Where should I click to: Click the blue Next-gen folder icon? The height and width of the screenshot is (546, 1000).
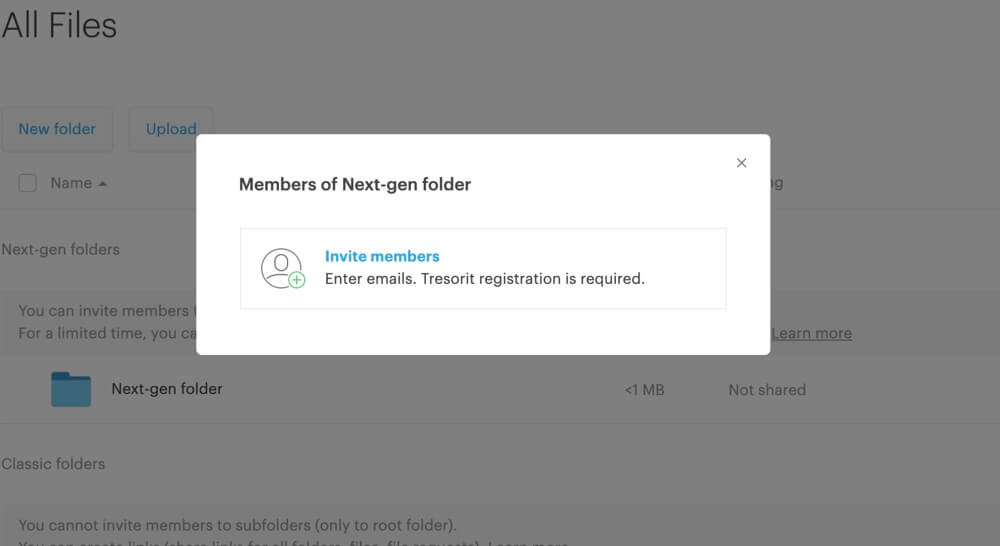pos(71,389)
